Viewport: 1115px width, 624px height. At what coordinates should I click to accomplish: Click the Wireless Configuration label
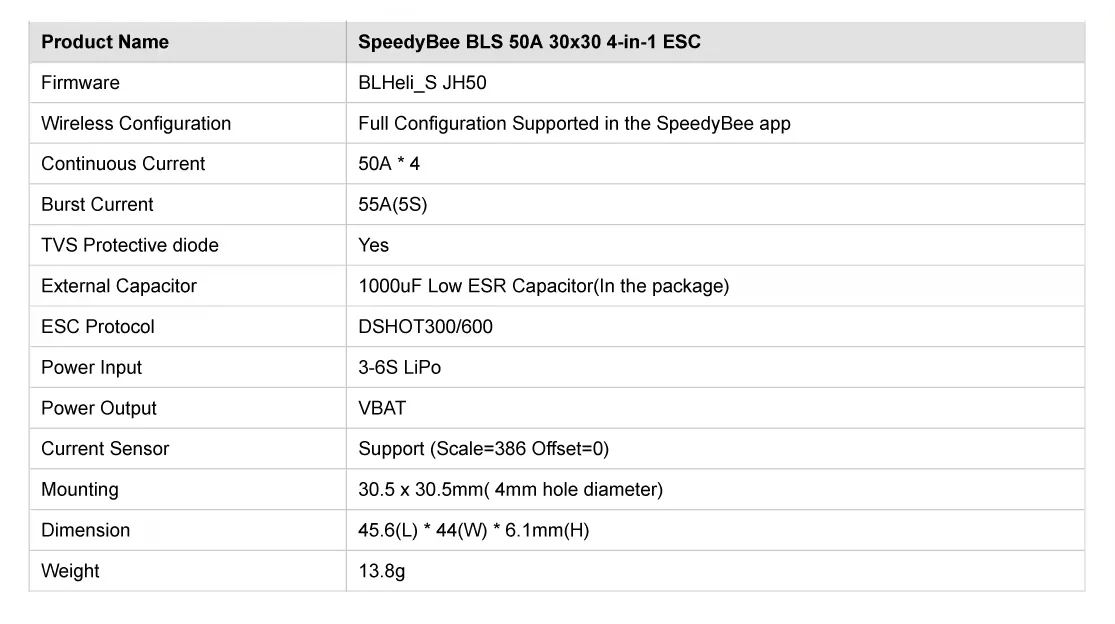point(136,124)
